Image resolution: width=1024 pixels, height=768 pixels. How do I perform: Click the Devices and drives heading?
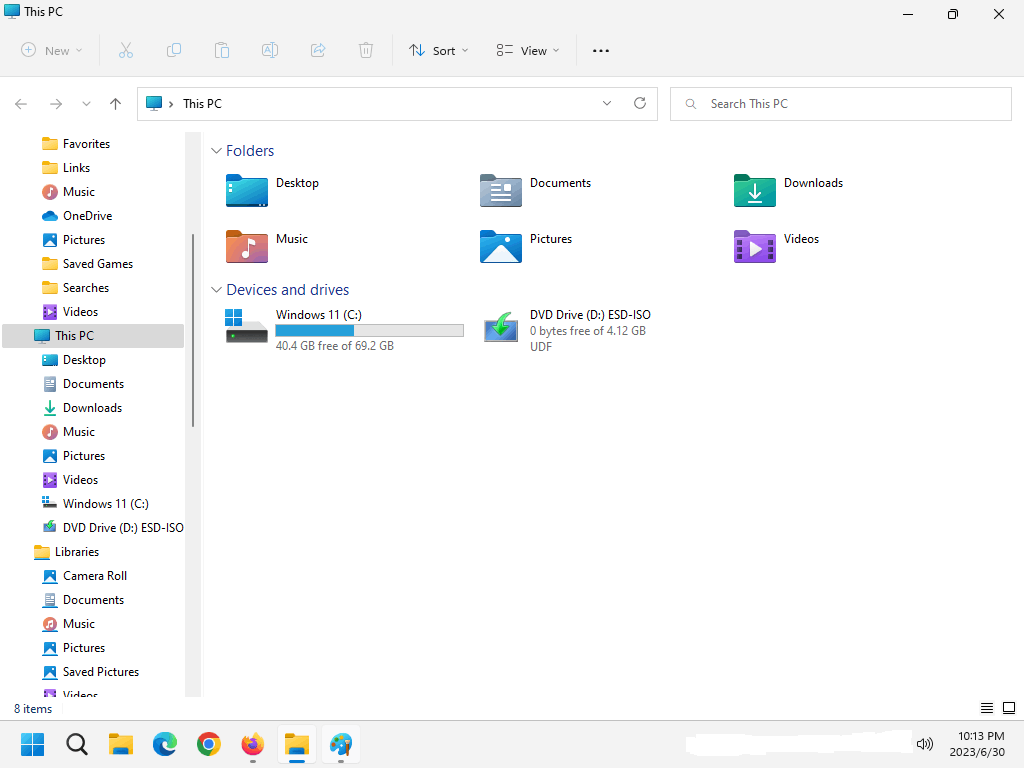[x=287, y=289]
